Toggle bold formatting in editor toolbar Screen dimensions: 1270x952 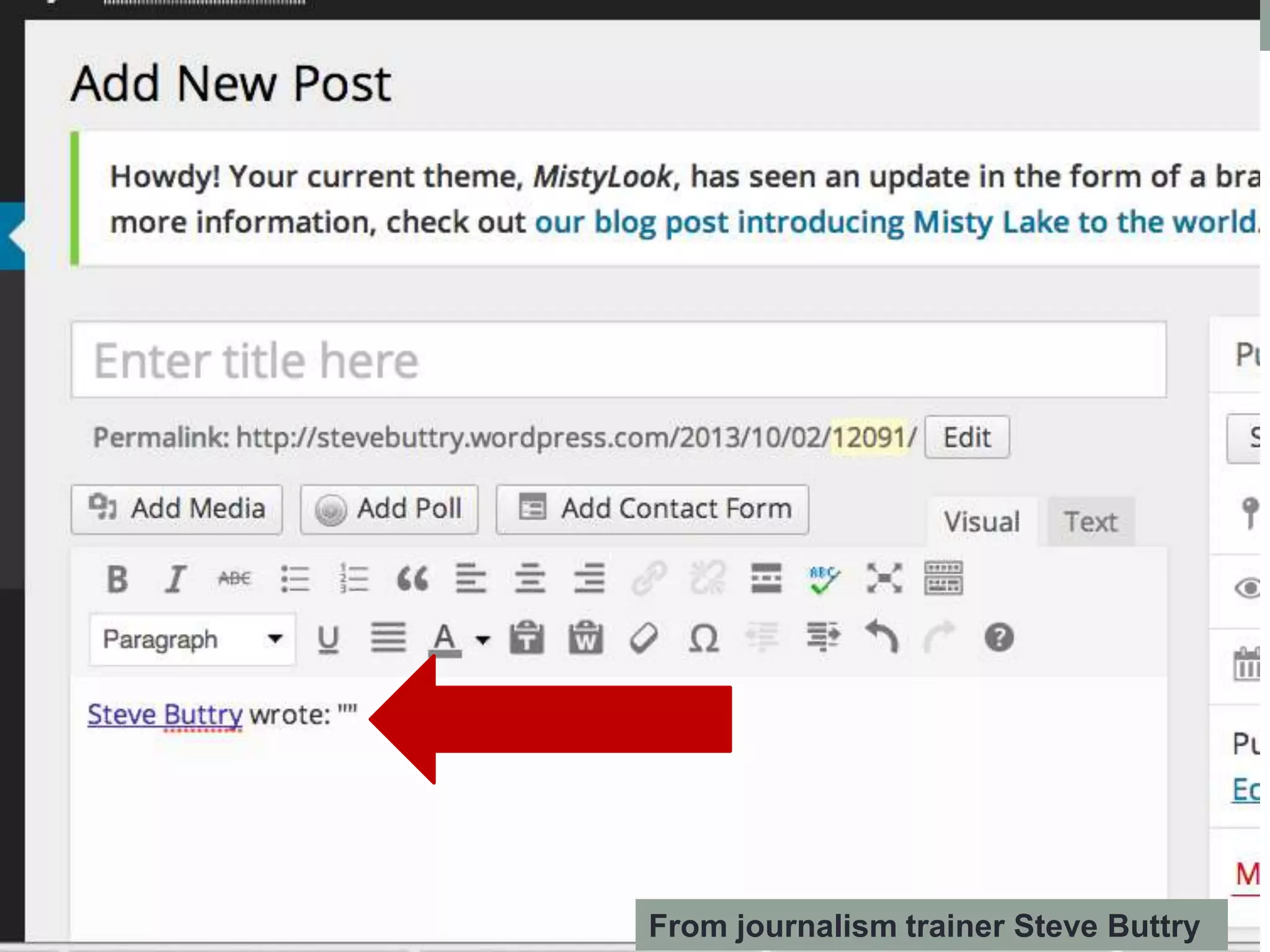point(117,580)
